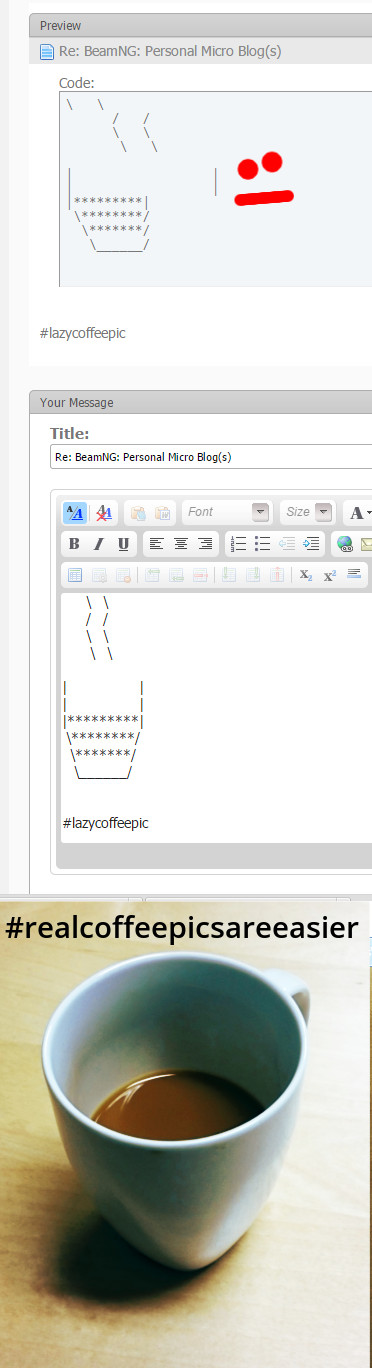Screen dimensions: 372x1368
Task: Click the #lazycoffeepic text in the preview
Action: coord(82,332)
